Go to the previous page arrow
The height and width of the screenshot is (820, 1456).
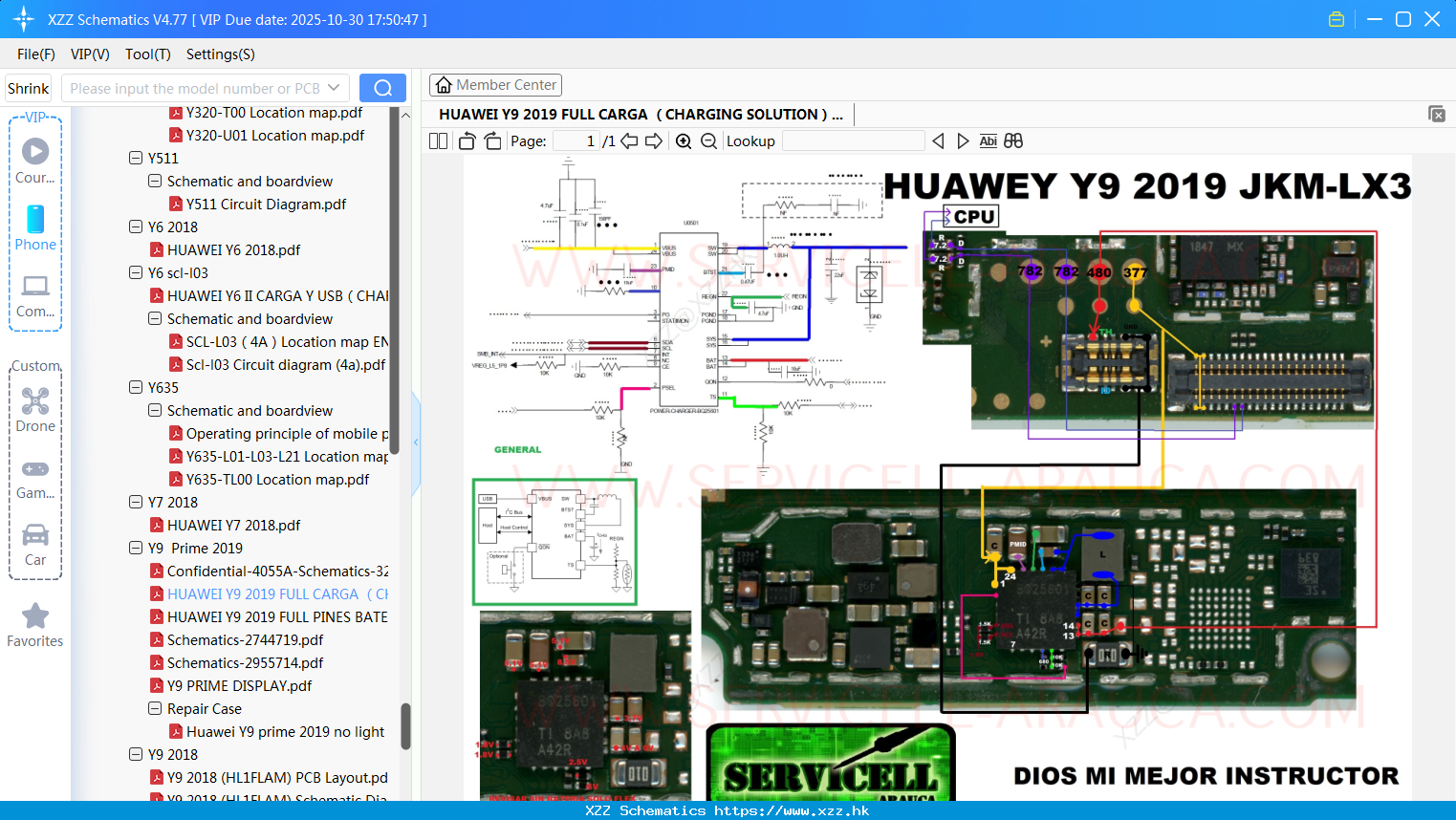[x=629, y=141]
